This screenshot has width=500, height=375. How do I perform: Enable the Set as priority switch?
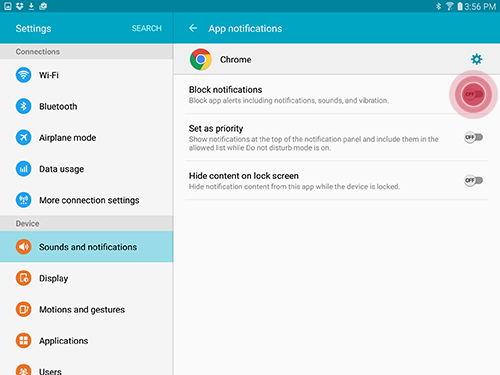click(474, 137)
